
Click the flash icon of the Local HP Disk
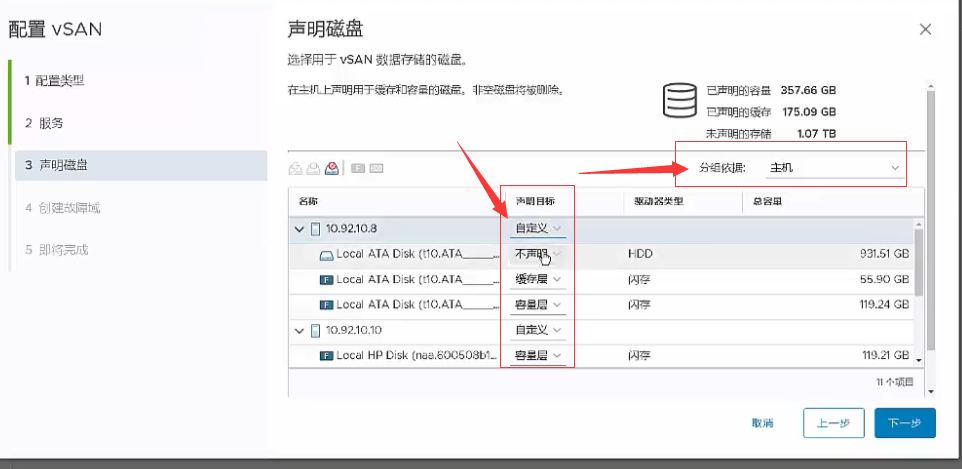(x=326, y=356)
